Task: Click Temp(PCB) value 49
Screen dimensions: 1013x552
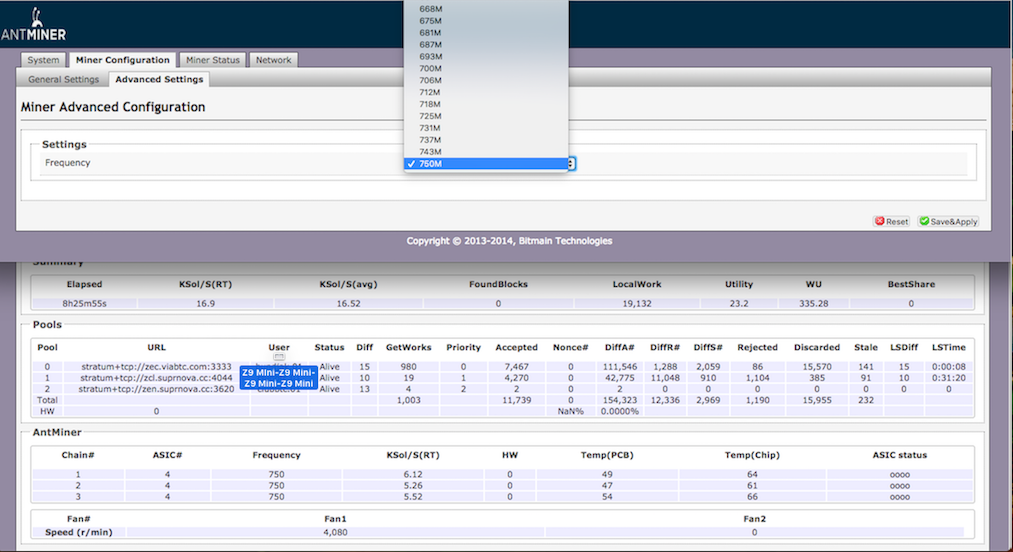Action: point(607,474)
